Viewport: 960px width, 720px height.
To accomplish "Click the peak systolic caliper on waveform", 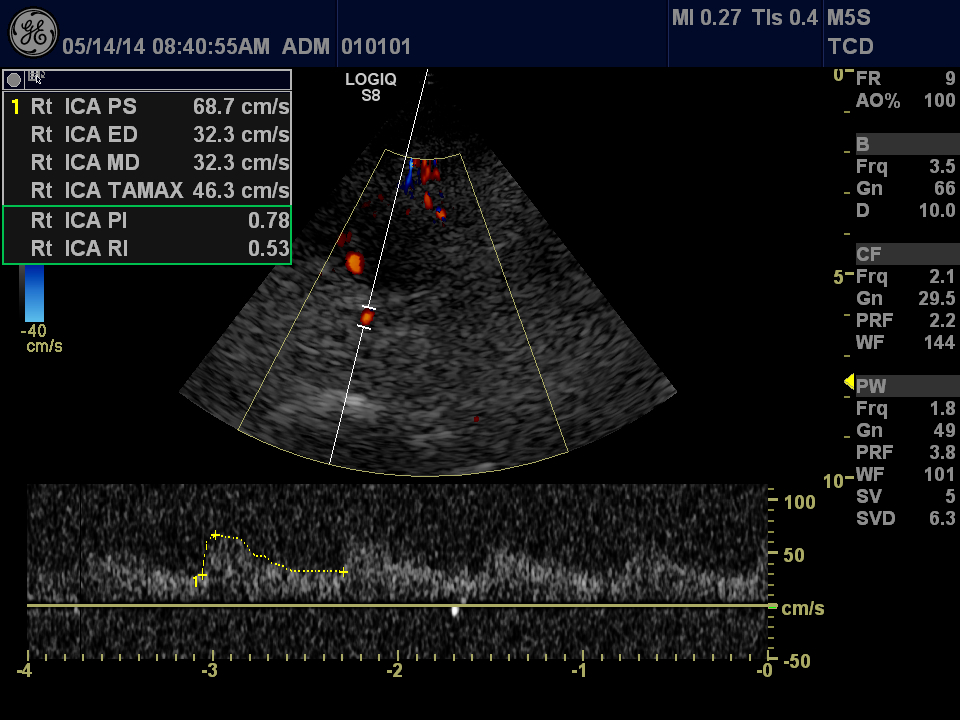I will [214, 536].
